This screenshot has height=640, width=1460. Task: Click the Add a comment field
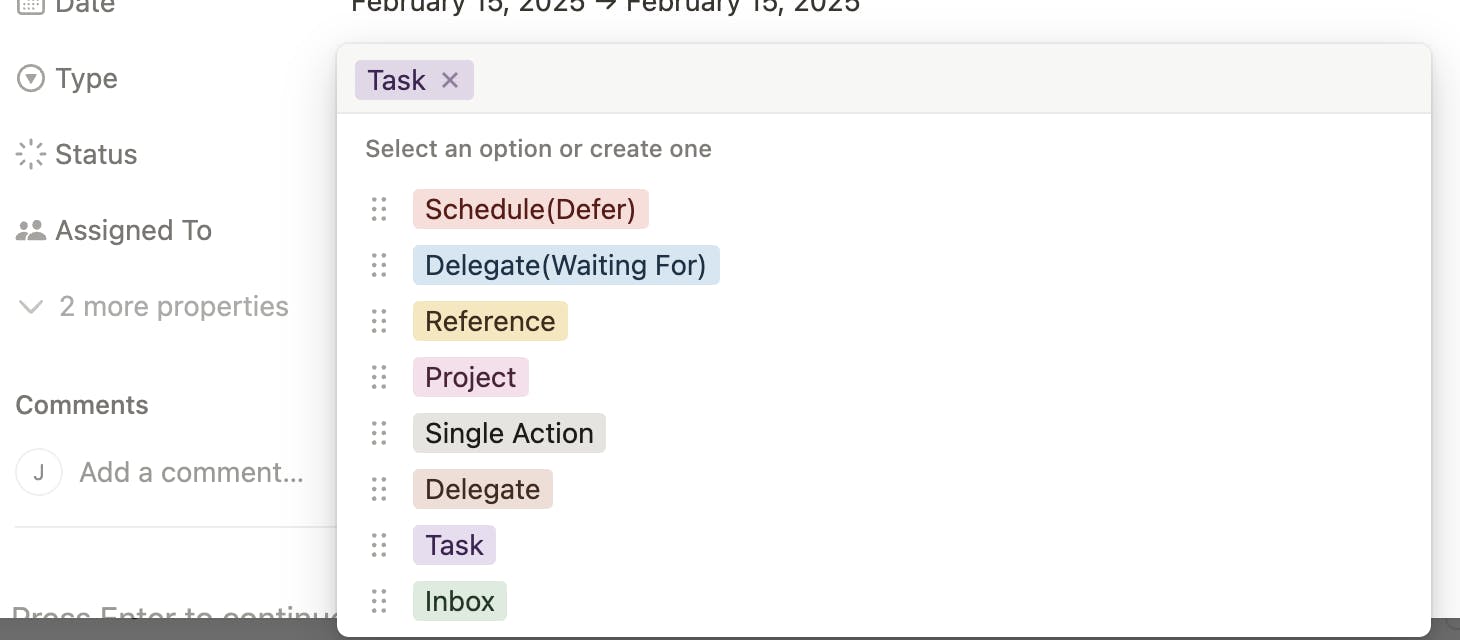[191, 472]
